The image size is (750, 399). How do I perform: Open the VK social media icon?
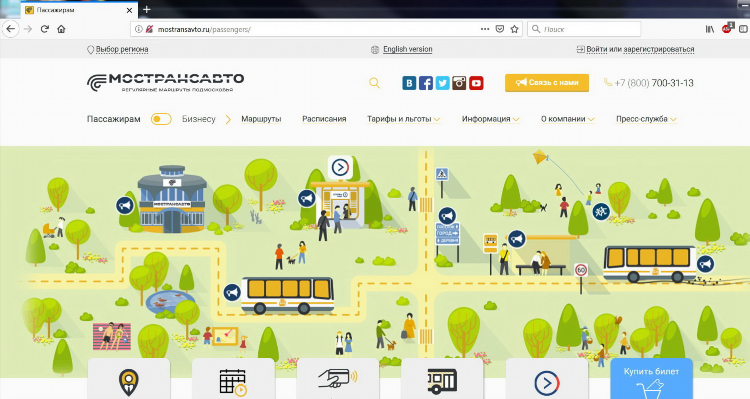click(x=409, y=83)
